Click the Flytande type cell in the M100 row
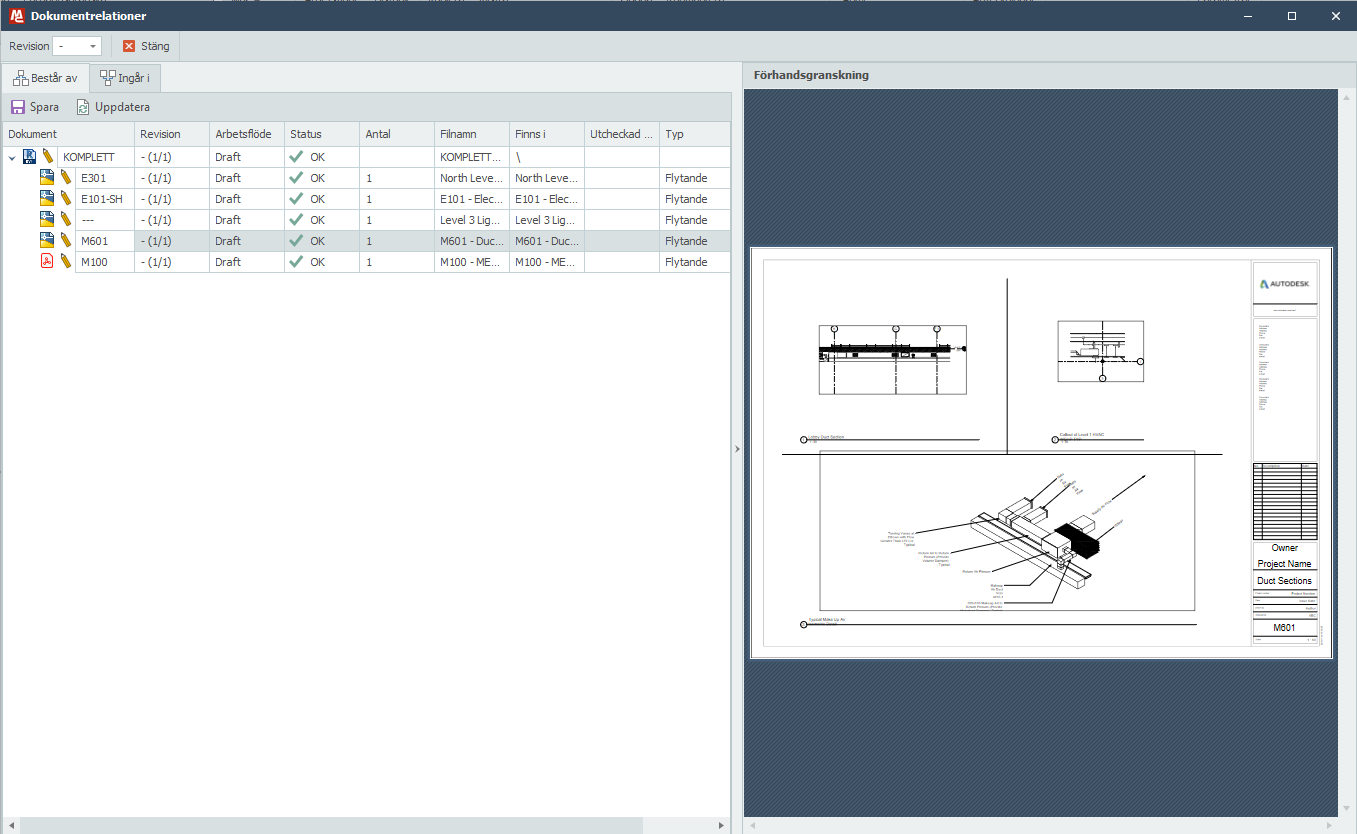 tap(695, 262)
